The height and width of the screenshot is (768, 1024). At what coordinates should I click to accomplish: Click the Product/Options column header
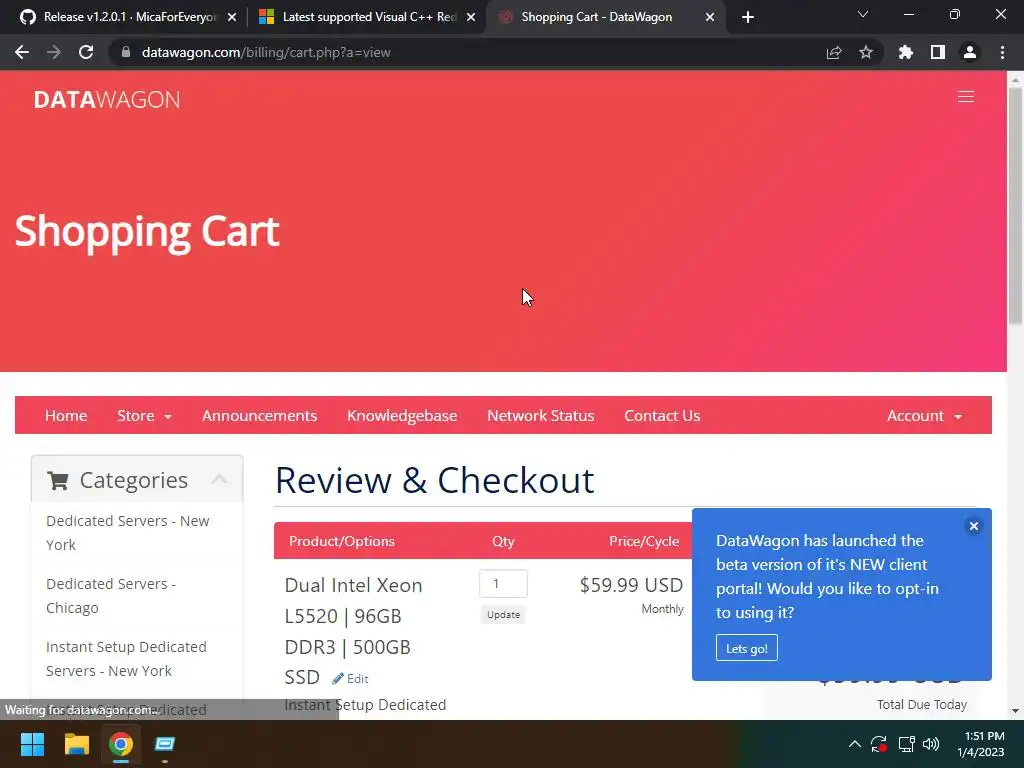coord(342,541)
